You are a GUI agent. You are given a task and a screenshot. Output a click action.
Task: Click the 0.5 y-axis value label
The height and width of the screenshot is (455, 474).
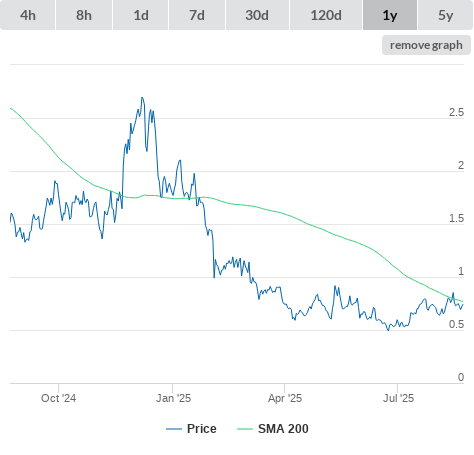(456, 324)
